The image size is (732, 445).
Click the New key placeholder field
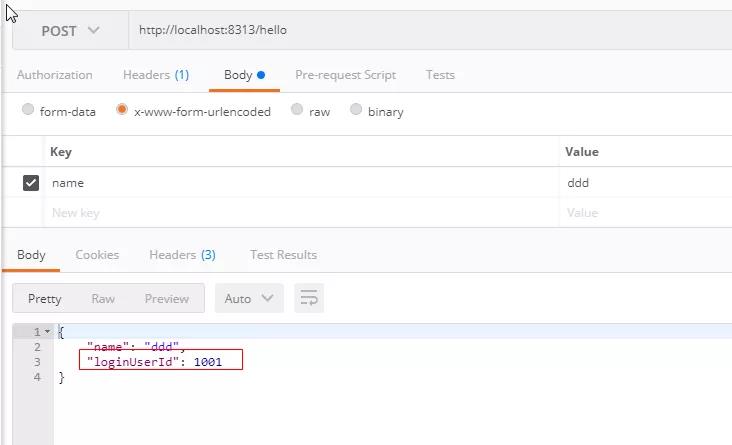[x=302, y=213]
